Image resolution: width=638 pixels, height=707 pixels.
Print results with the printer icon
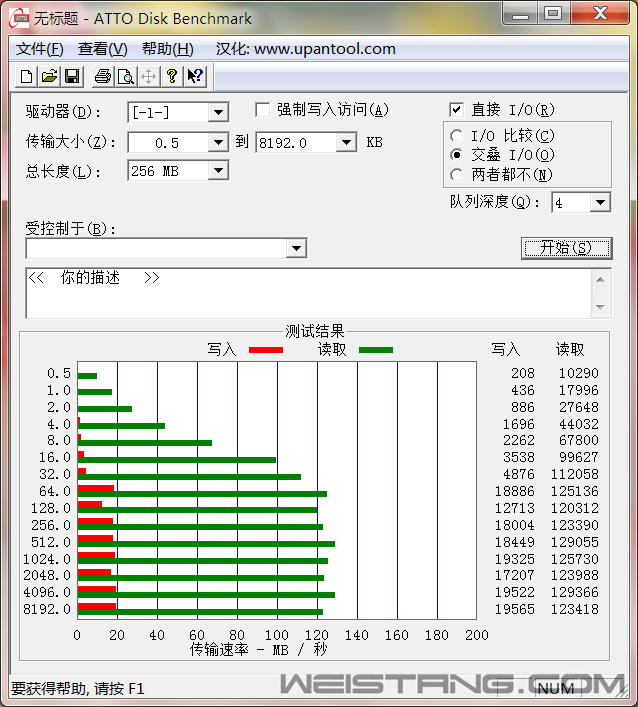click(103, 76)
